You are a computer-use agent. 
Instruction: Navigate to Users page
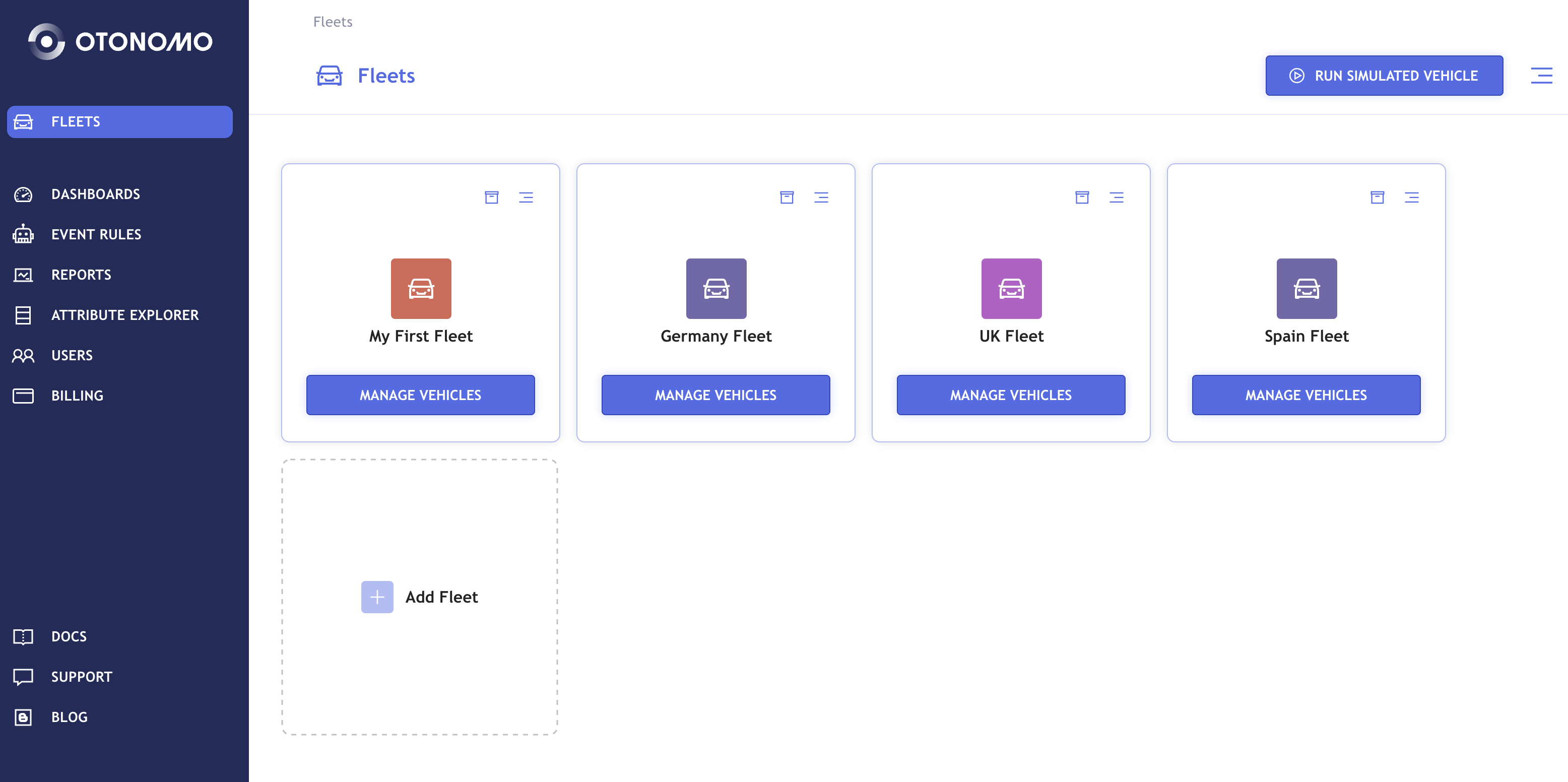pyautogui.click(x=72, y=355)
